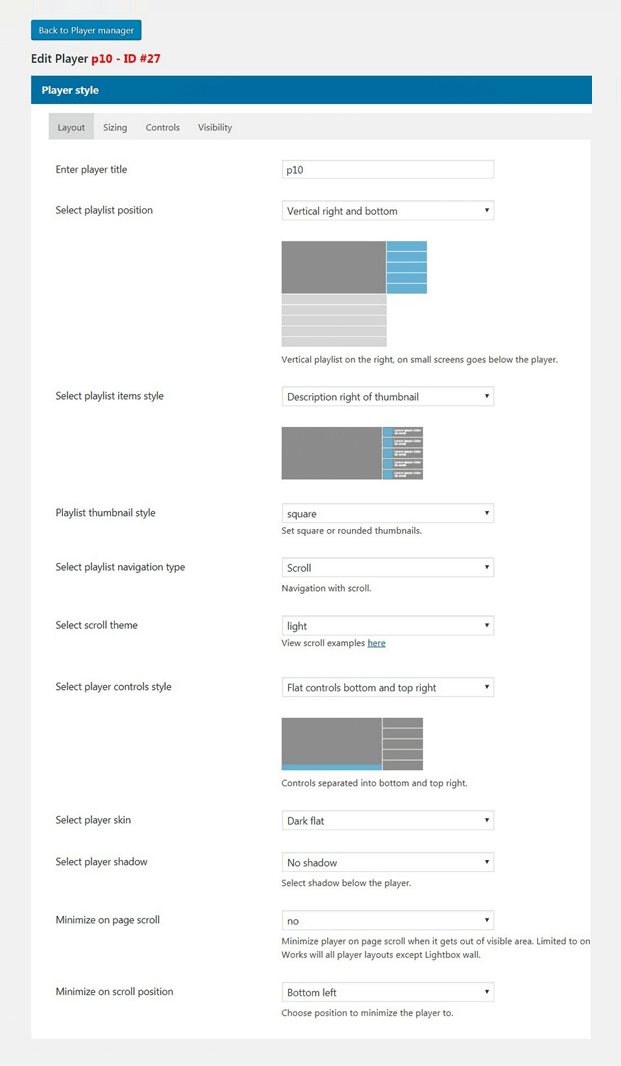Open the player skin dropdown showing Dark flat
The height and width of the screenshot is (1066, 621).
click(387, 819)
